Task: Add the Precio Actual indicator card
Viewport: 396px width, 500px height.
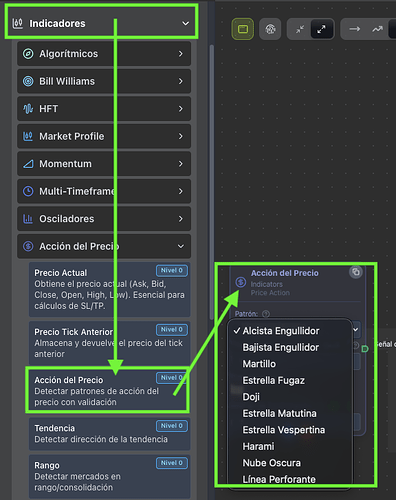Action: click(109, 289)
